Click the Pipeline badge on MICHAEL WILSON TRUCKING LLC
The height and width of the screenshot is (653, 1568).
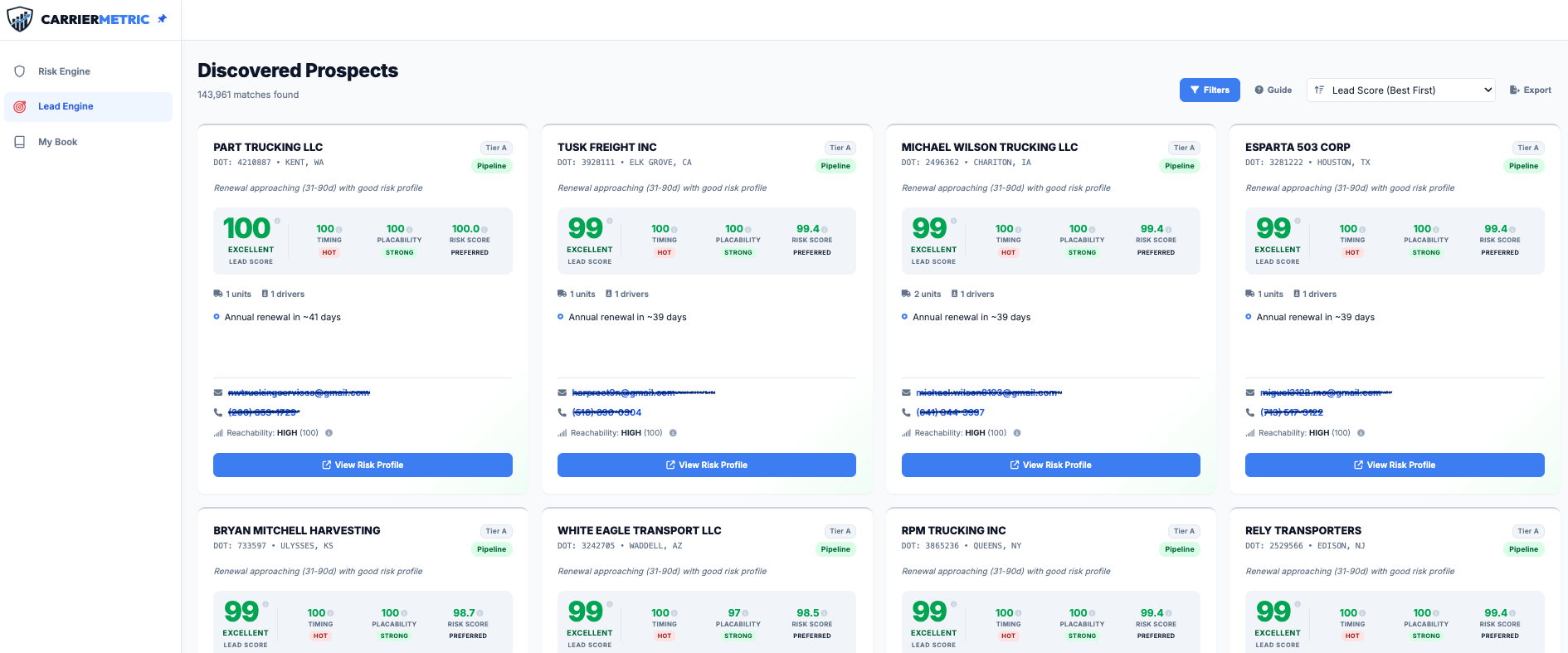1180,166
